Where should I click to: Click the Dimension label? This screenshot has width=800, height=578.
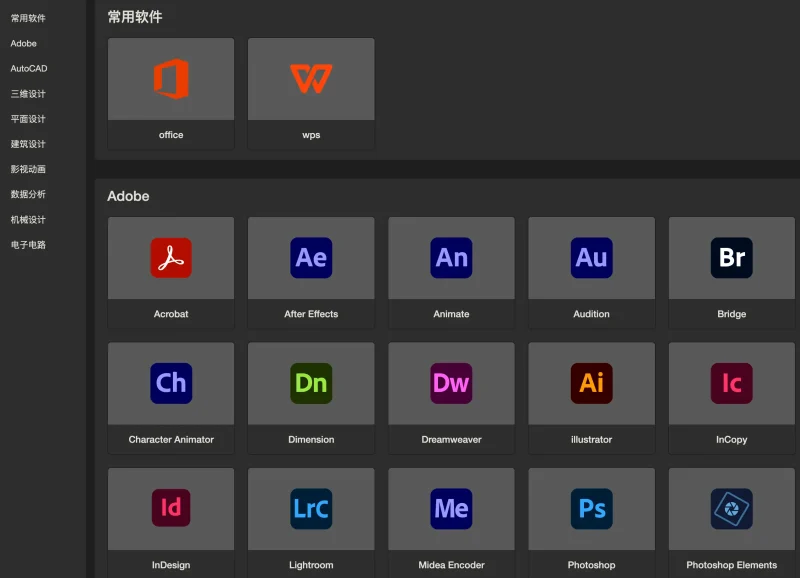311,439
